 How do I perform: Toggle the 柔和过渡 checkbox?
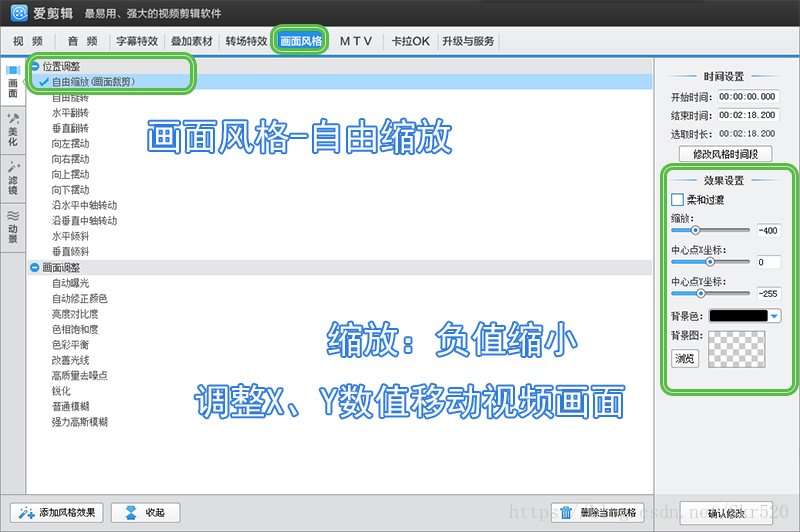[x=677, y=199]
